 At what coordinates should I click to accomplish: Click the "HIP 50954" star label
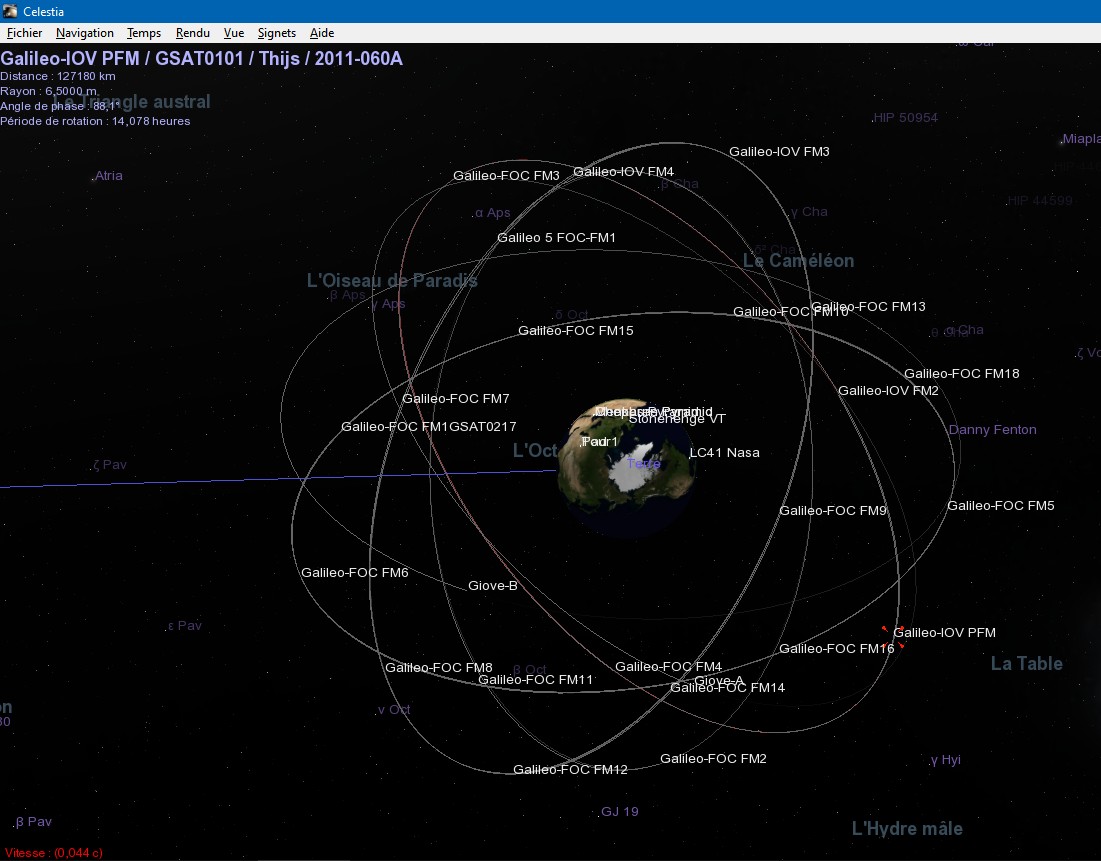(905, 118)
